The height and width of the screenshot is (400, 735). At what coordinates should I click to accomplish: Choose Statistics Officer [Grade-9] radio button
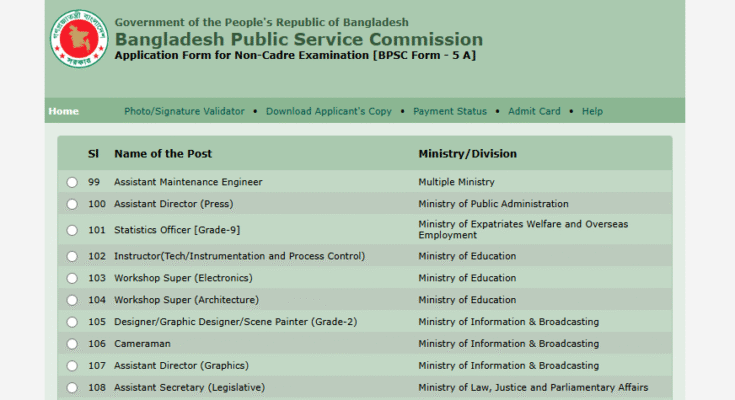click(x=72, y=230)
